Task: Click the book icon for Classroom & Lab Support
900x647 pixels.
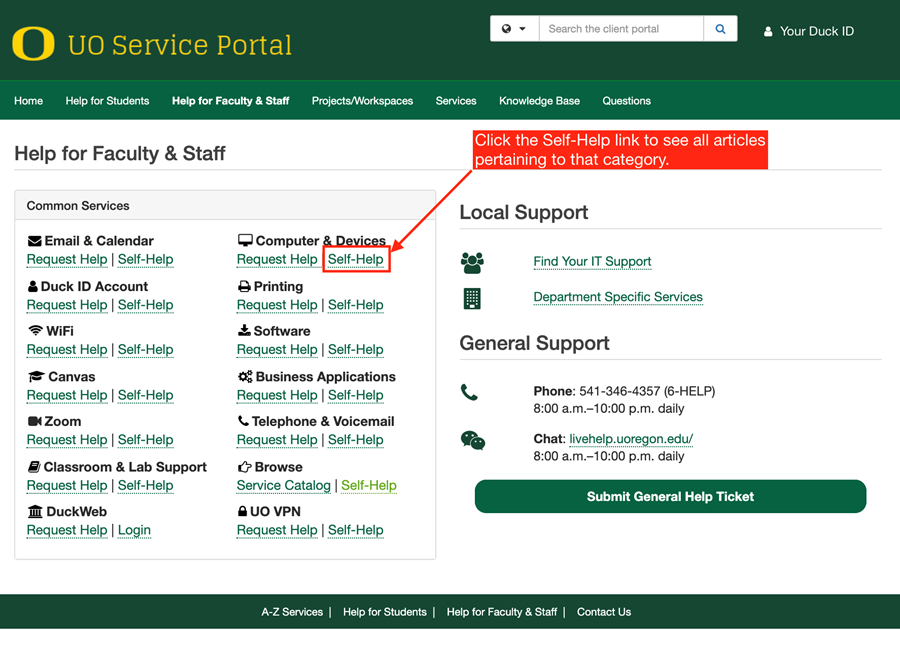Action: 34,467
